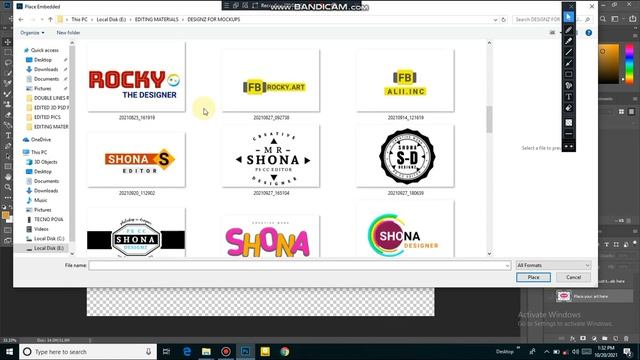Select Photoshop Move tool

(x=7, y=42)
